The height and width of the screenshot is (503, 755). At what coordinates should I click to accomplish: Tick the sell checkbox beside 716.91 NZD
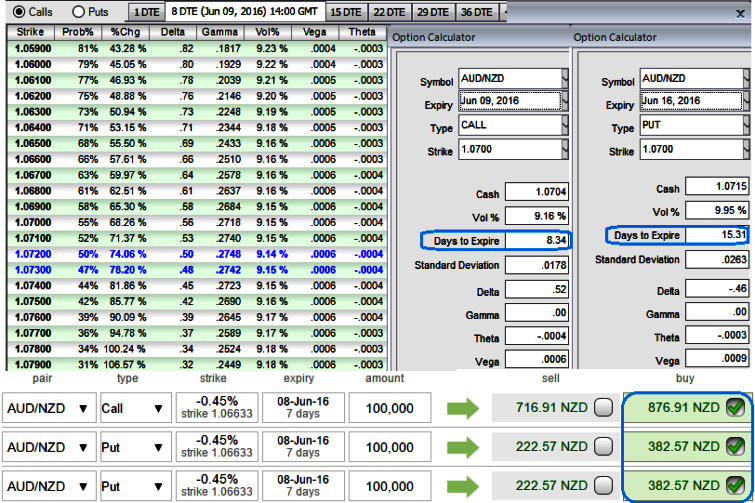(603, 408)
